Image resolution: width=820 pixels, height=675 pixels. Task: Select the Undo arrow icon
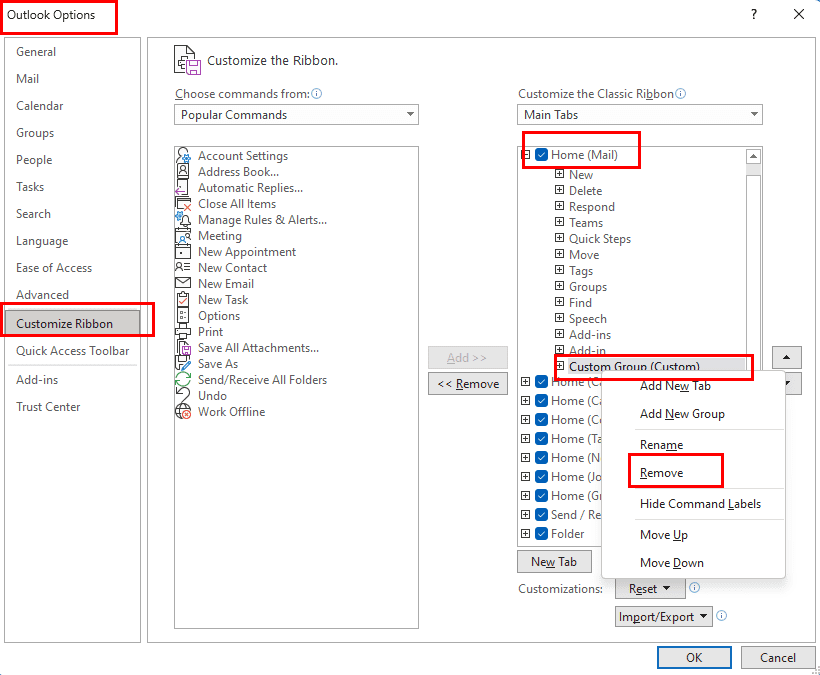(x=183, y=396)
